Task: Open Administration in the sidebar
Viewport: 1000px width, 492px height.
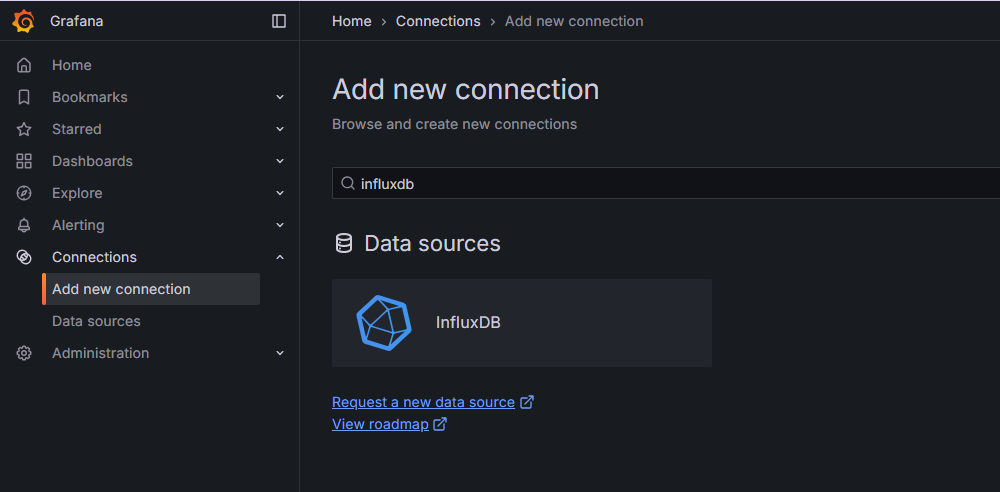Action: tap(101, 353)
